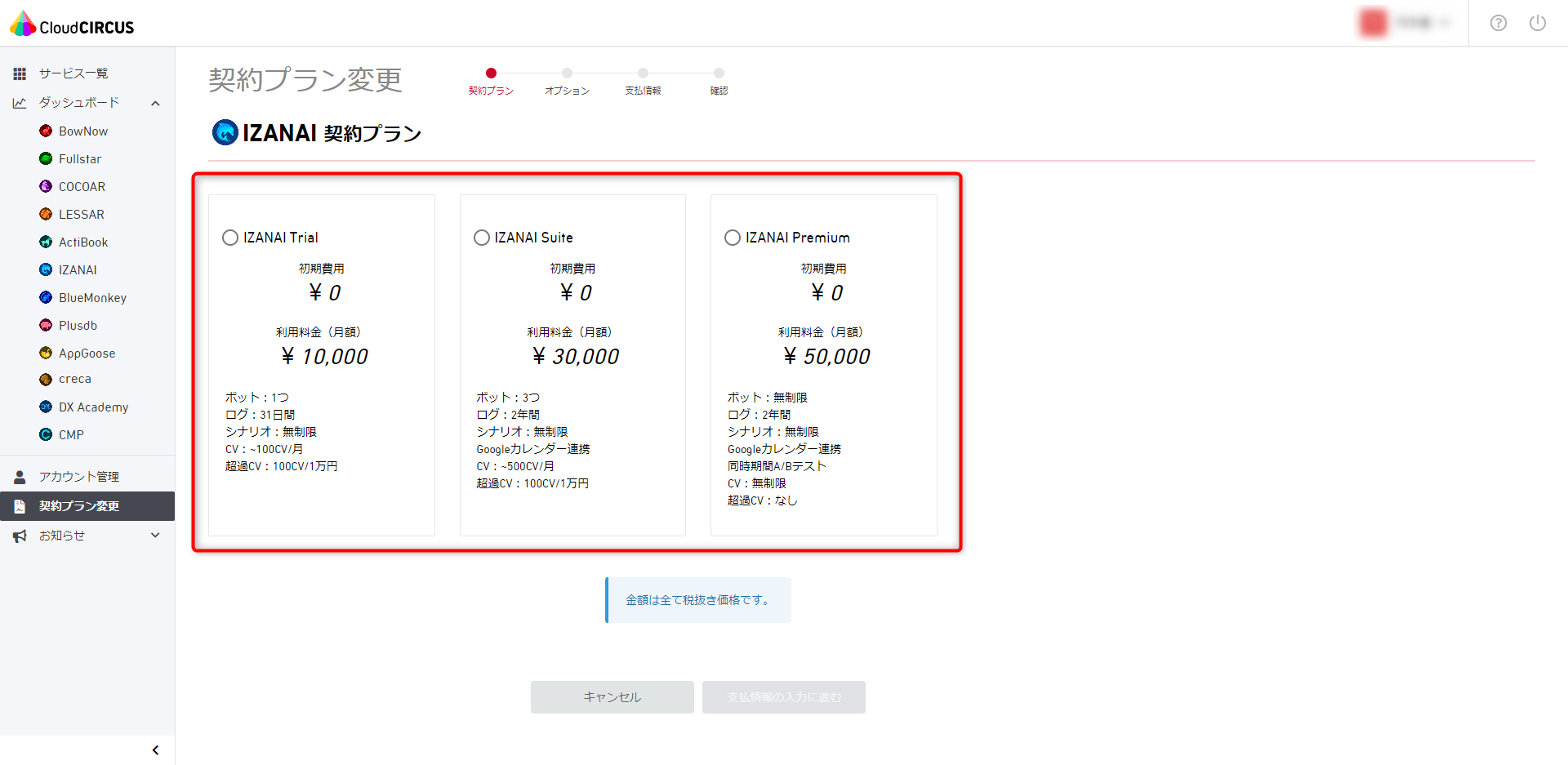Click the DX Academy product icon
The height and width of the screenshot is (765, 1568).
point(46,407)
